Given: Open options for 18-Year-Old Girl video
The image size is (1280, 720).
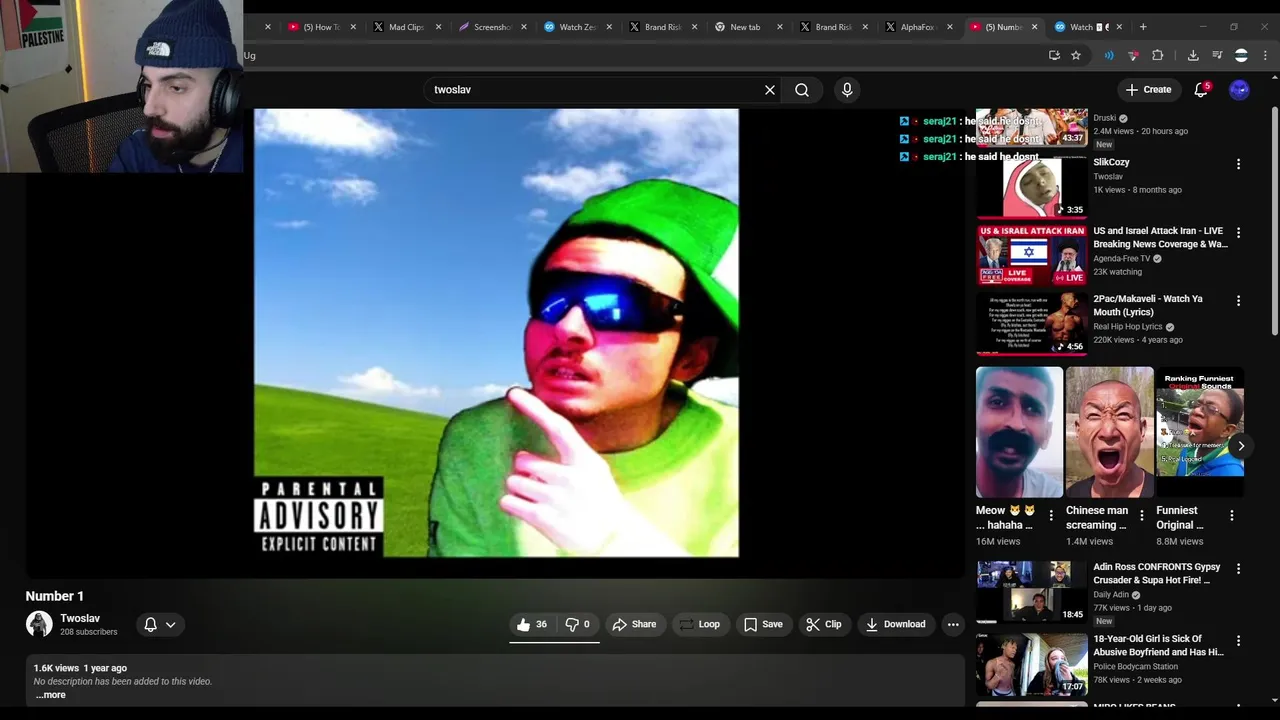Looking at the screenshot, I should [1238, 641].
